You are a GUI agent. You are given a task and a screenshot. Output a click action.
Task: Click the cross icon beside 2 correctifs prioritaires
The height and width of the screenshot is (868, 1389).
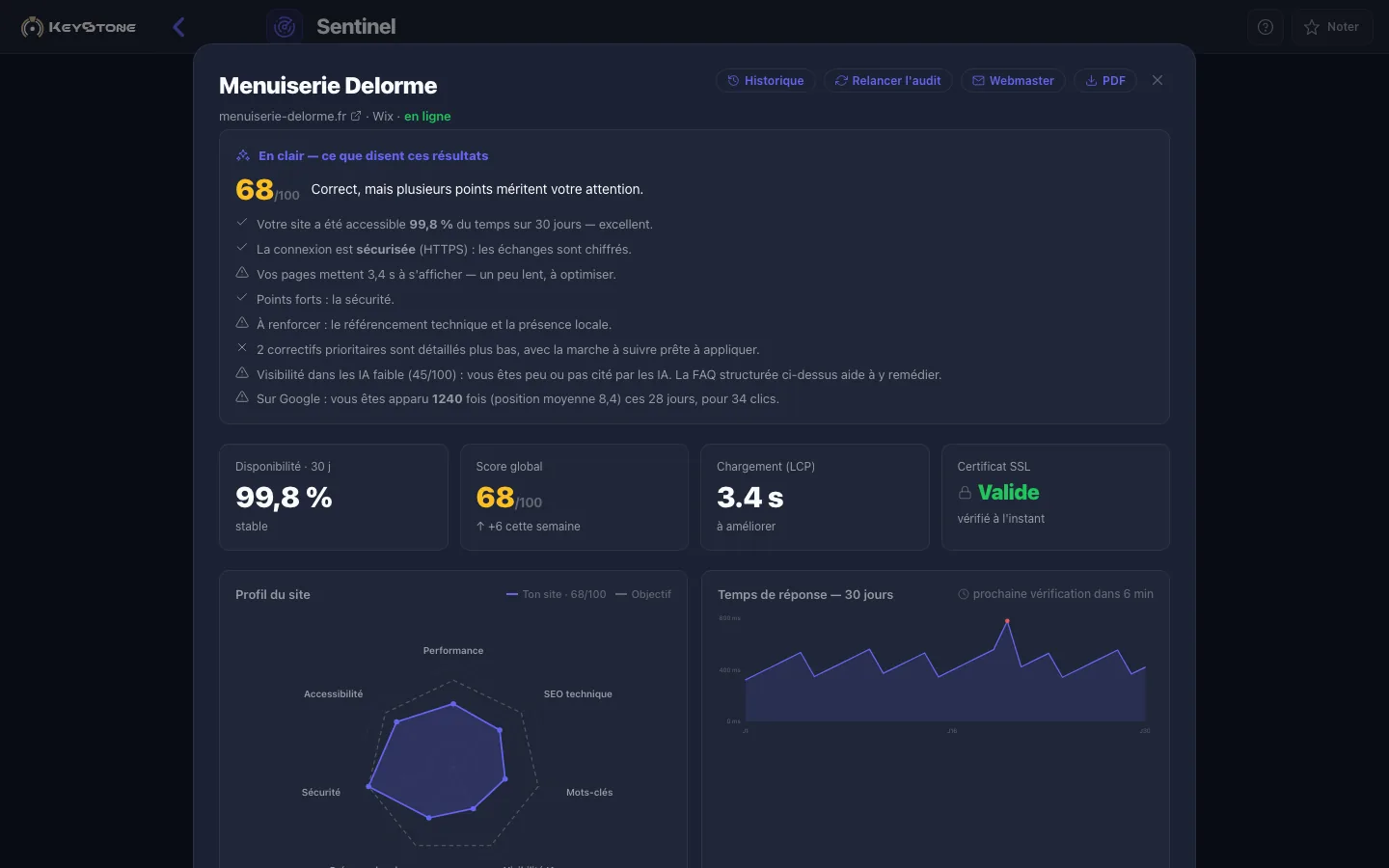pyautogui.click(x=242, y=348)
